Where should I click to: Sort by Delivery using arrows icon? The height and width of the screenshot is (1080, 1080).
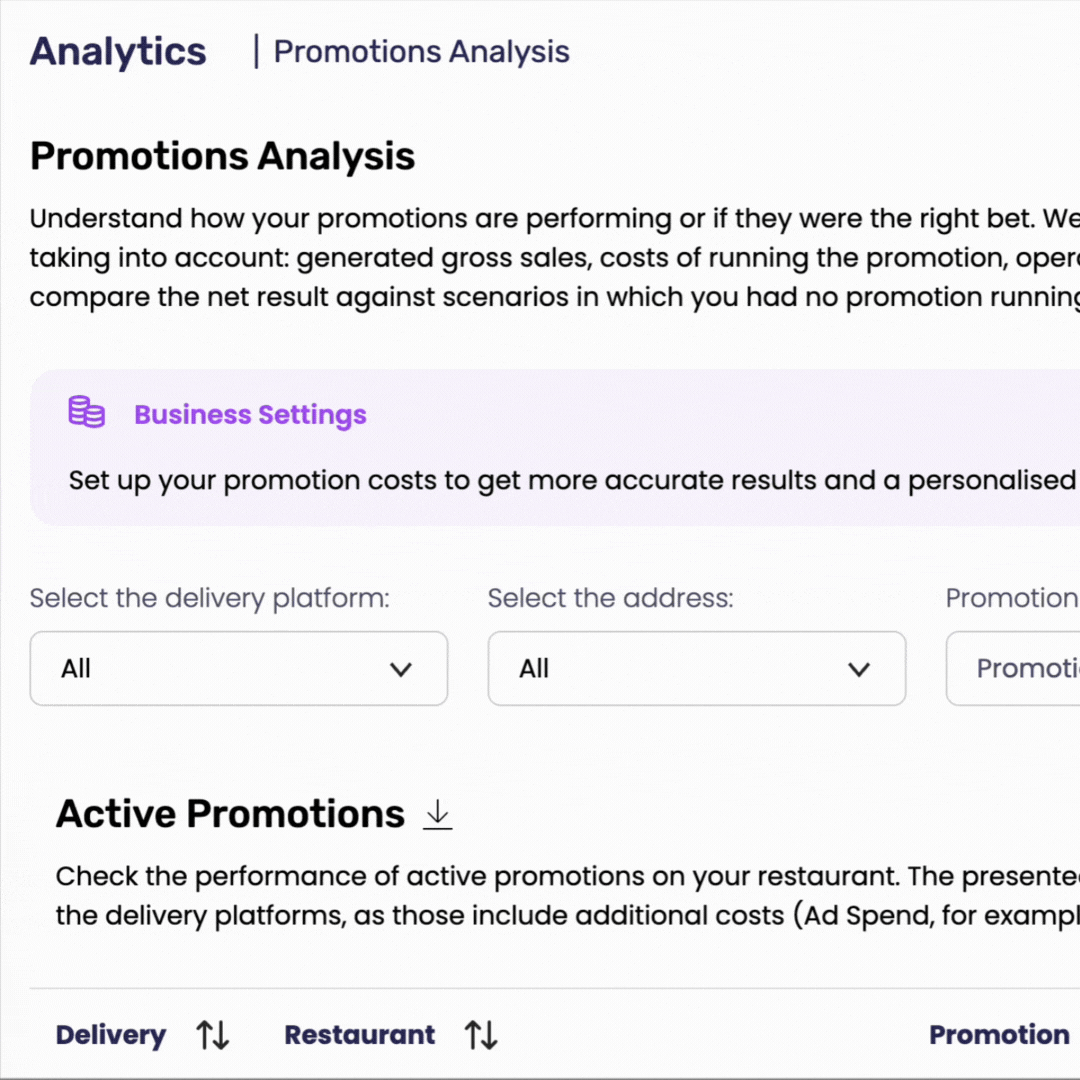point(213,1035)
